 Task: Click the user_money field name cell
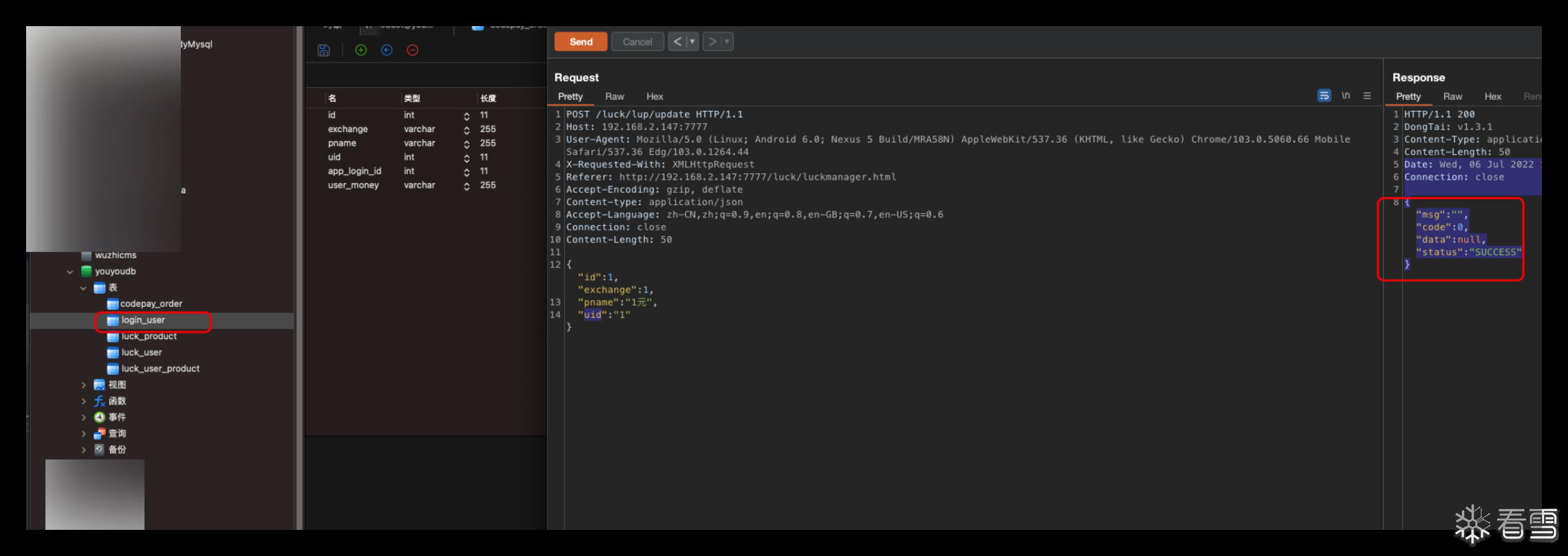coord(353,185)
